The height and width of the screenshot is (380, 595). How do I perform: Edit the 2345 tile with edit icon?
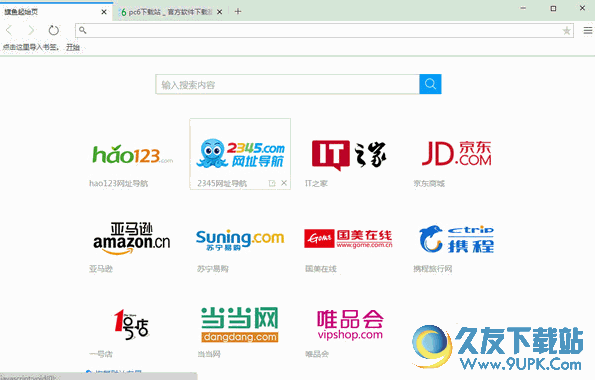click(272, 183)
